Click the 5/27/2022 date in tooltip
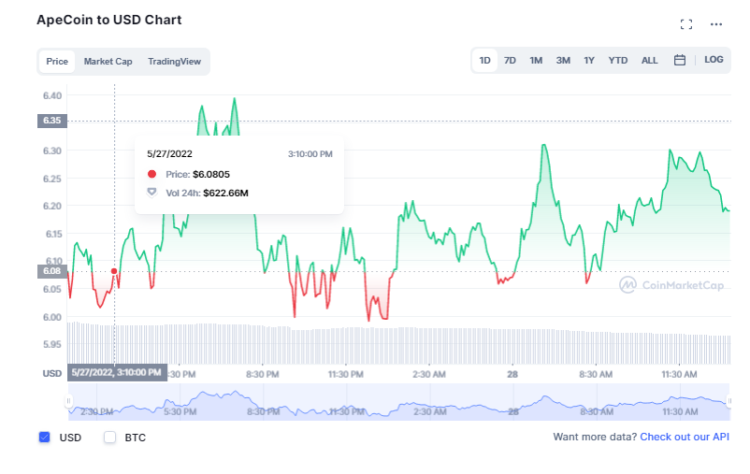This screenshot has height=474, width=750. [169, 154]
